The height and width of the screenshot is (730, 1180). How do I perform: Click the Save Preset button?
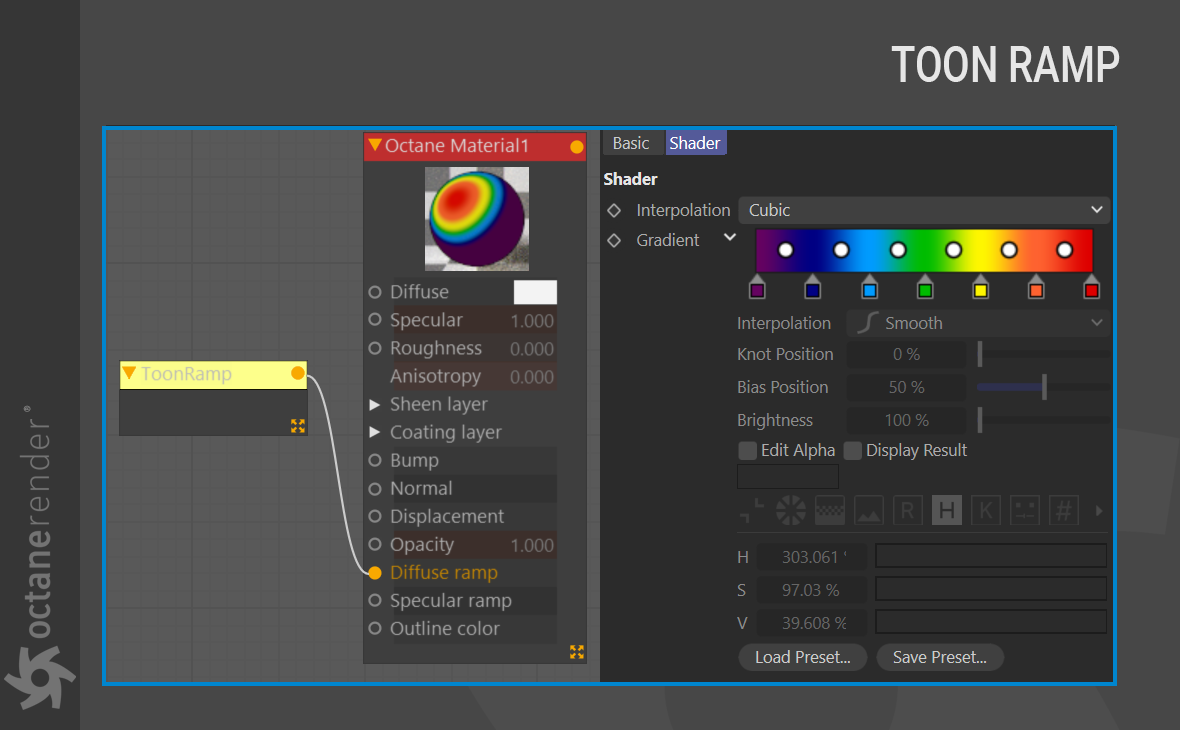(939, 657)
